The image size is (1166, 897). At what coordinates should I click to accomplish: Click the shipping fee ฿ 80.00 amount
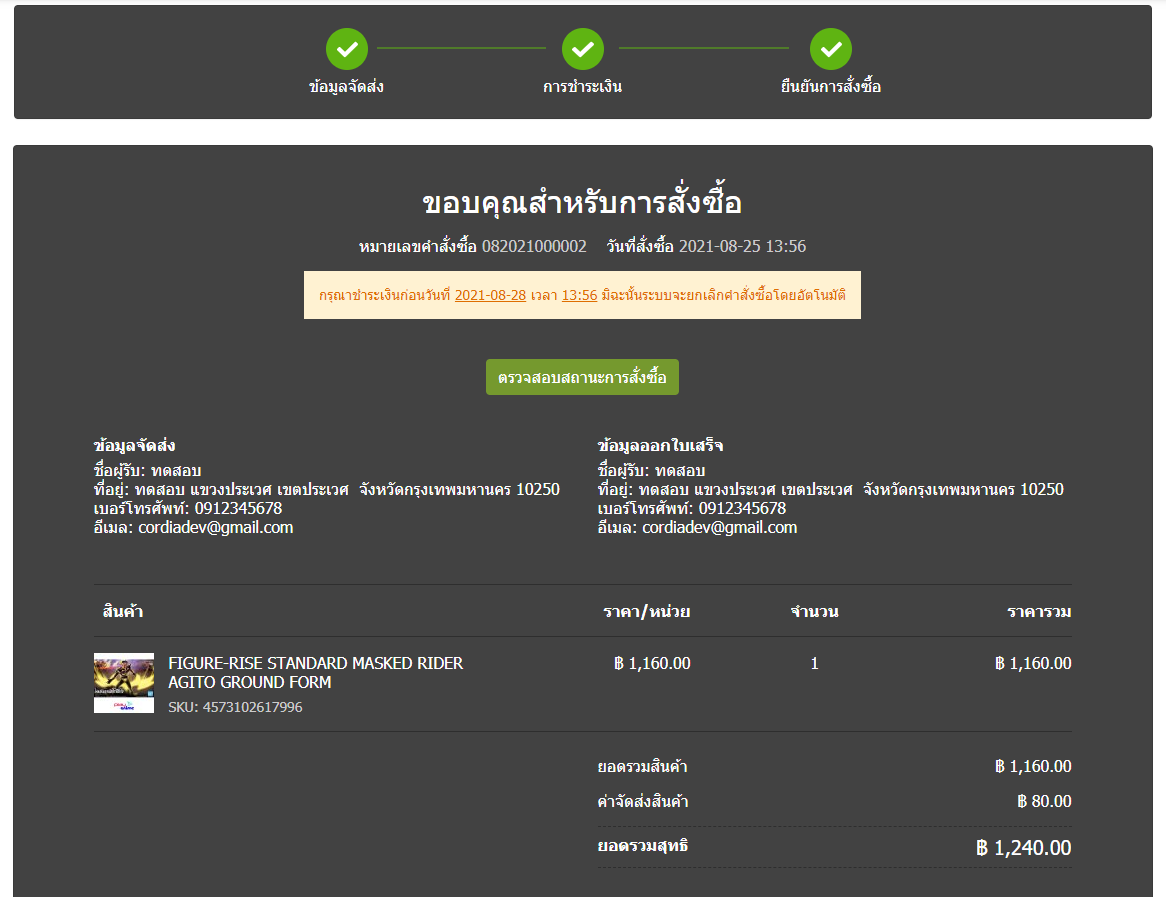[x=1043, y=801]
